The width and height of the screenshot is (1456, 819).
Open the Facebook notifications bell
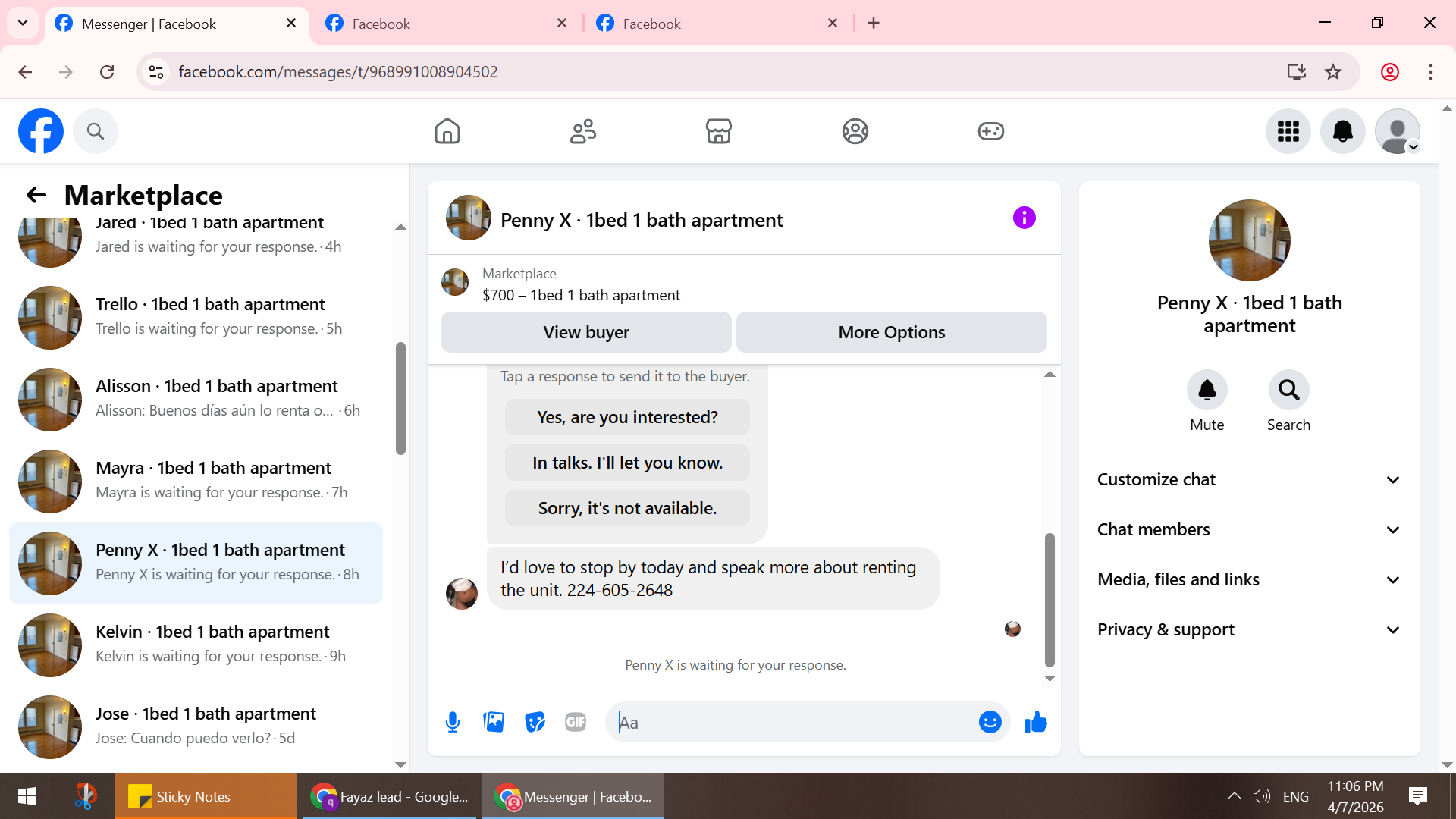pyautogui.click(x=1343, y=131)
